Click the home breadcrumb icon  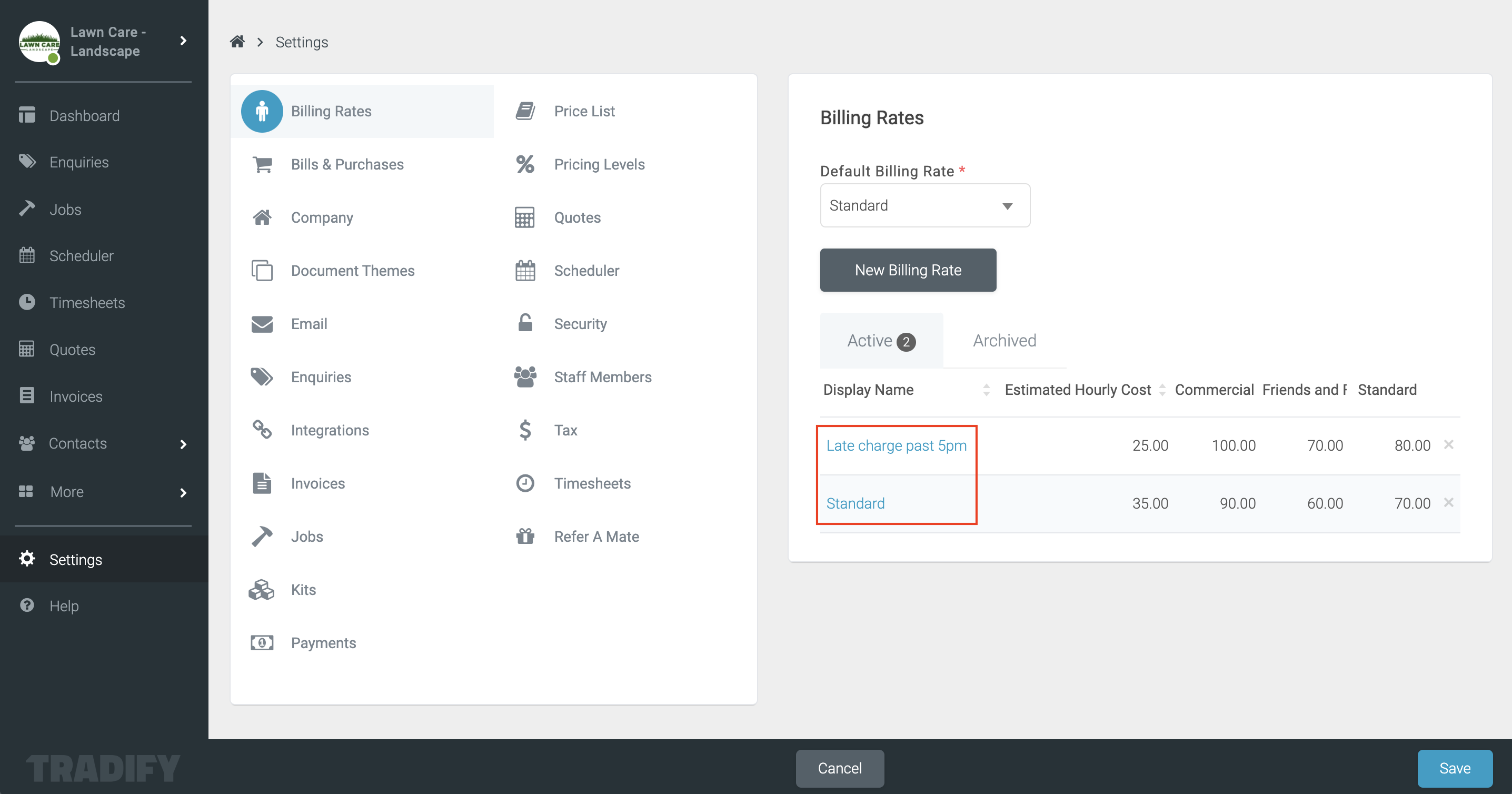237,42
